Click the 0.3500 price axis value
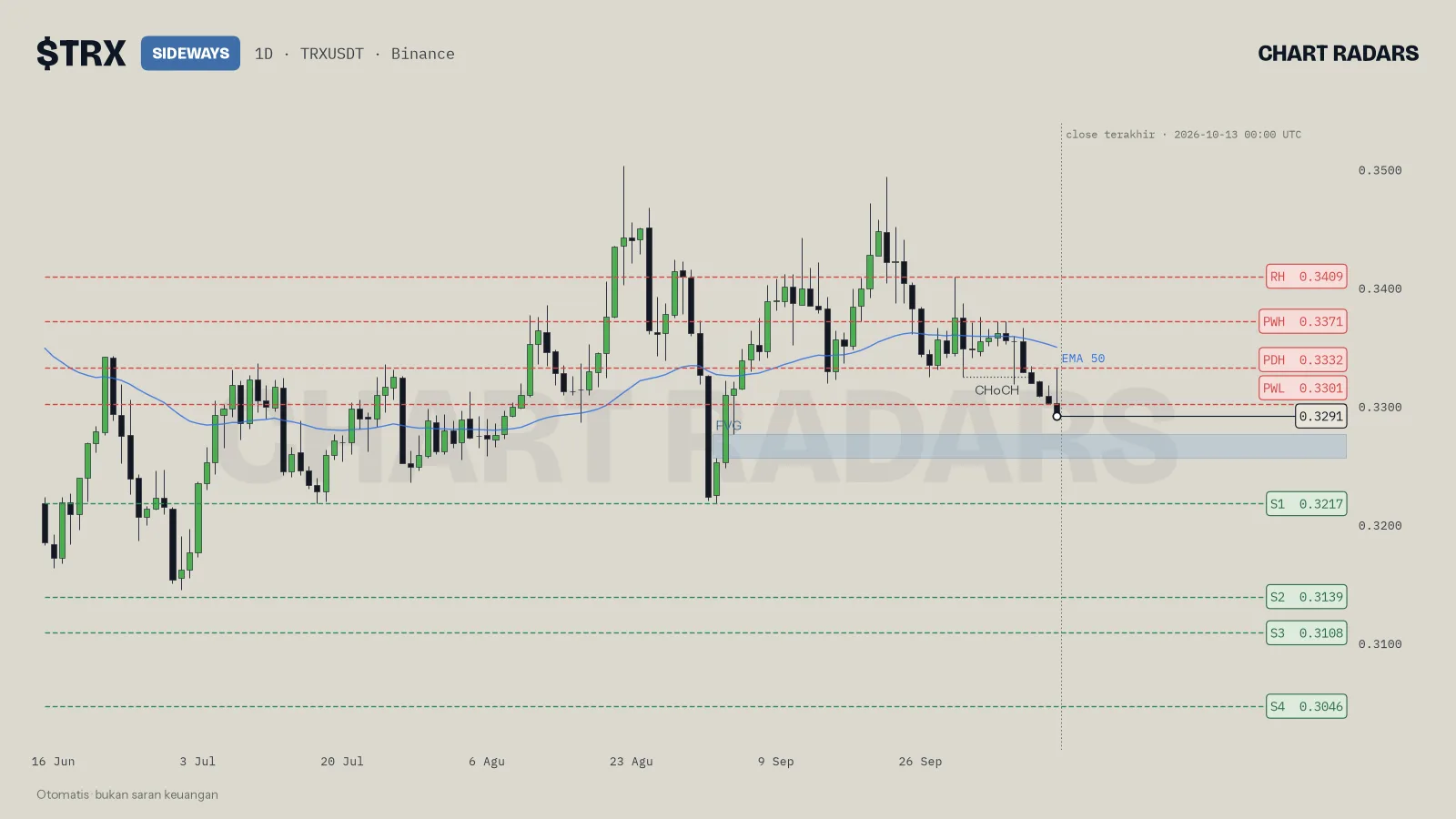This screenshot has height=819, width=1456. tap(1380, 170)
